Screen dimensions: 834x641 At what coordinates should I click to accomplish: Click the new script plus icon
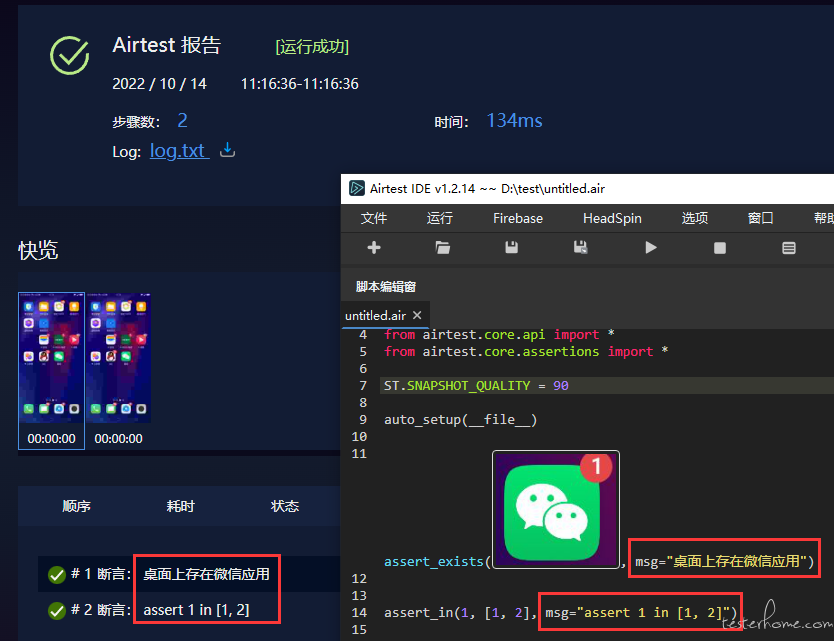374,247
